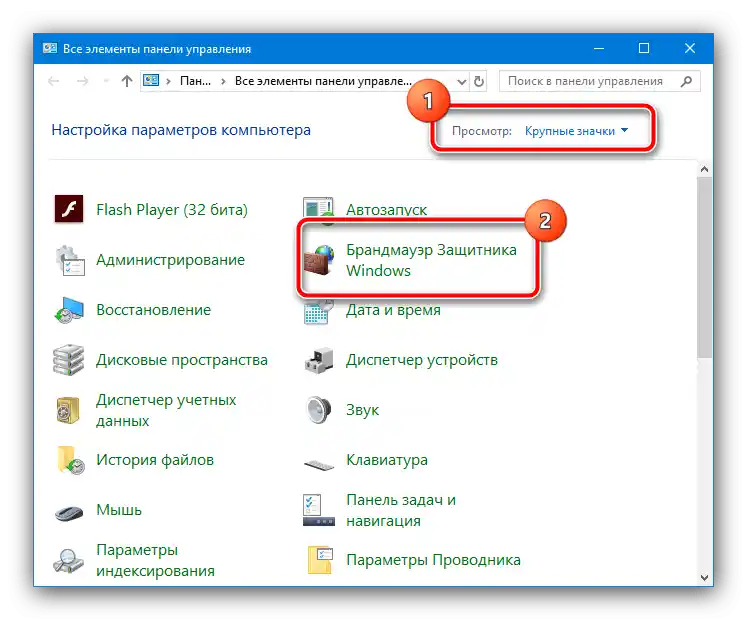Click the Дата и время icon
Image resolution: width=747 pixels, height=620 pixels.
tap(318, 312)
